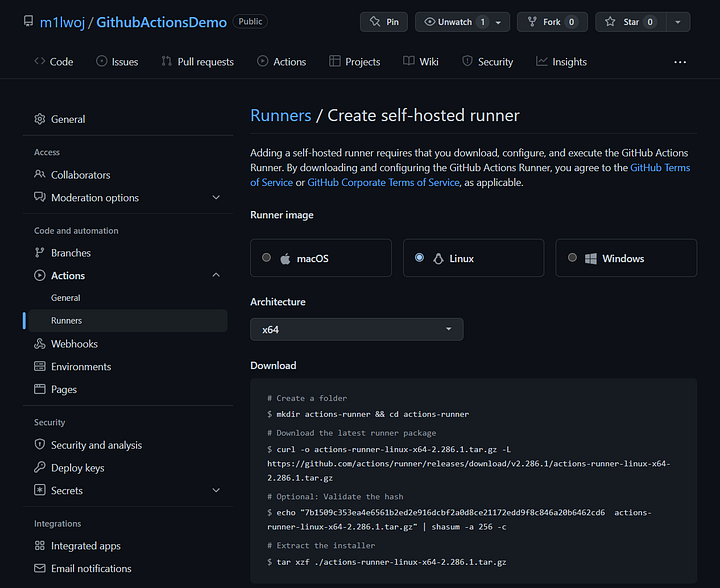720x588 pixels.
Task: Select Runners in the sidebar
Action: pos(128,320)
